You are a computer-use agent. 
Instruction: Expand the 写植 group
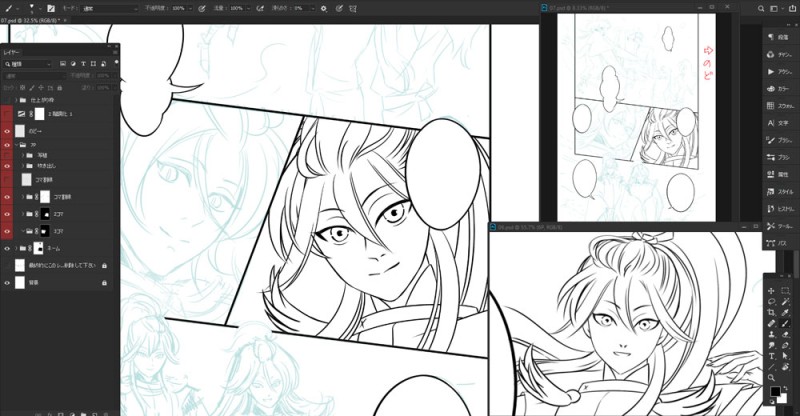(23, 155)
